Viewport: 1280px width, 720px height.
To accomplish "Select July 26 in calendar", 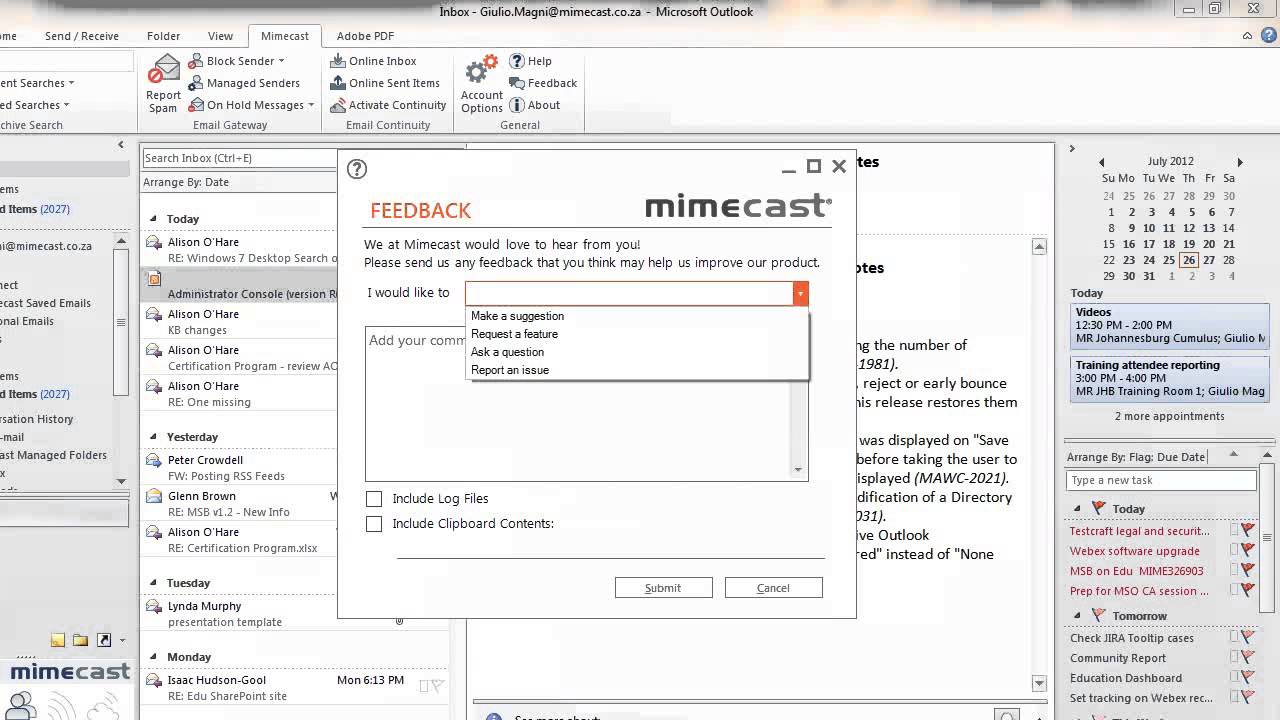I will [1189, 260].
